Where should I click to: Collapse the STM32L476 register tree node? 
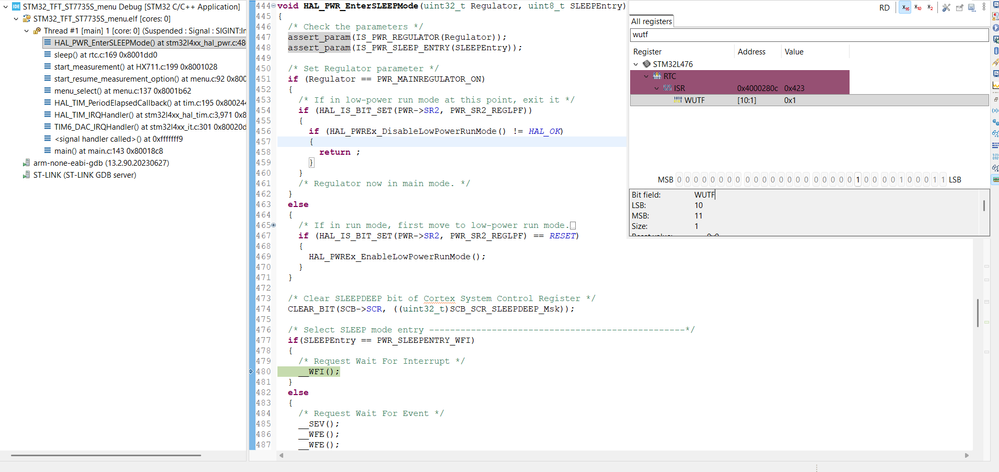pyautogui.click(x=637, y=63)
